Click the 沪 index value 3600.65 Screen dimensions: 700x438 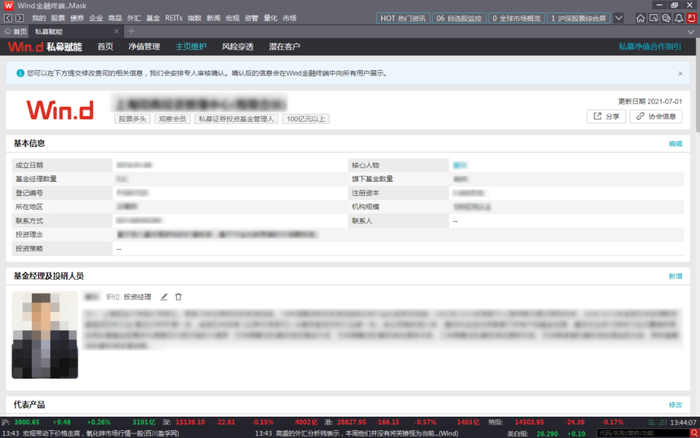(x=27, y=422)
